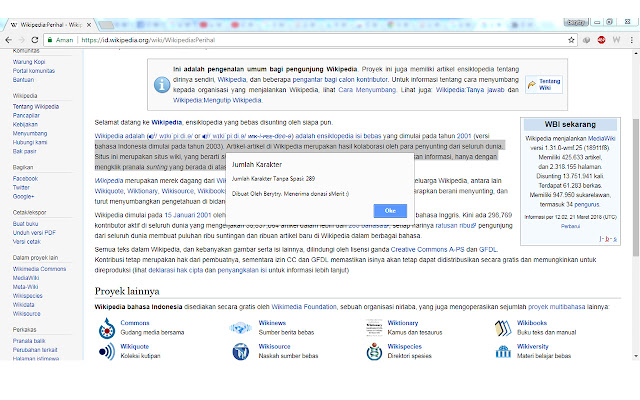
Task: Open deklarasi hak cipta link
Action: [x=176, y=270]
